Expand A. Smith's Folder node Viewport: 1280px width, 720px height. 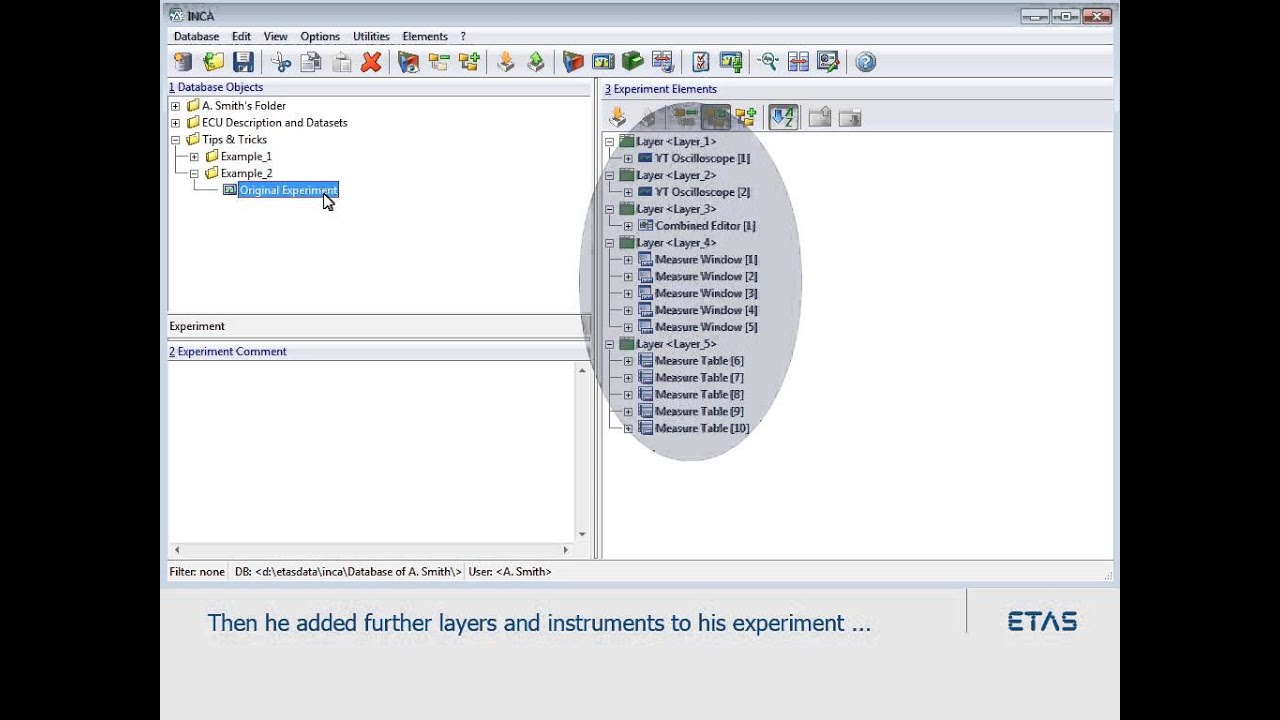pos(176,106)
